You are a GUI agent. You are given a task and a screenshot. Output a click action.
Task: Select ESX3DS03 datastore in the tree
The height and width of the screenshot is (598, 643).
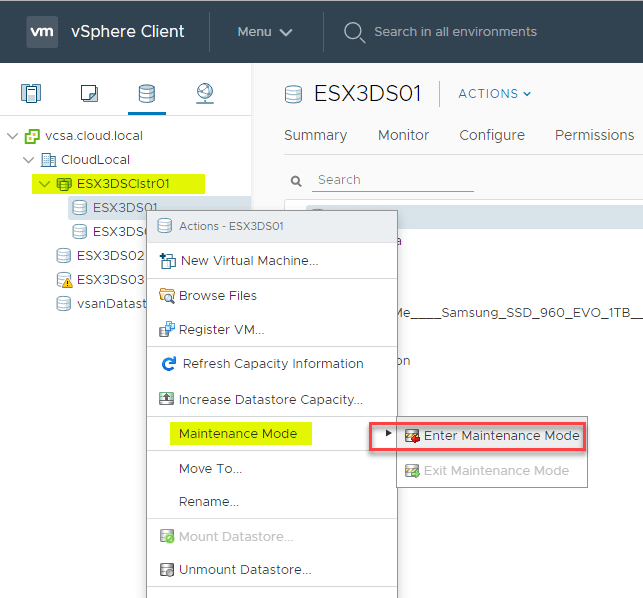(x=110, y=280)
